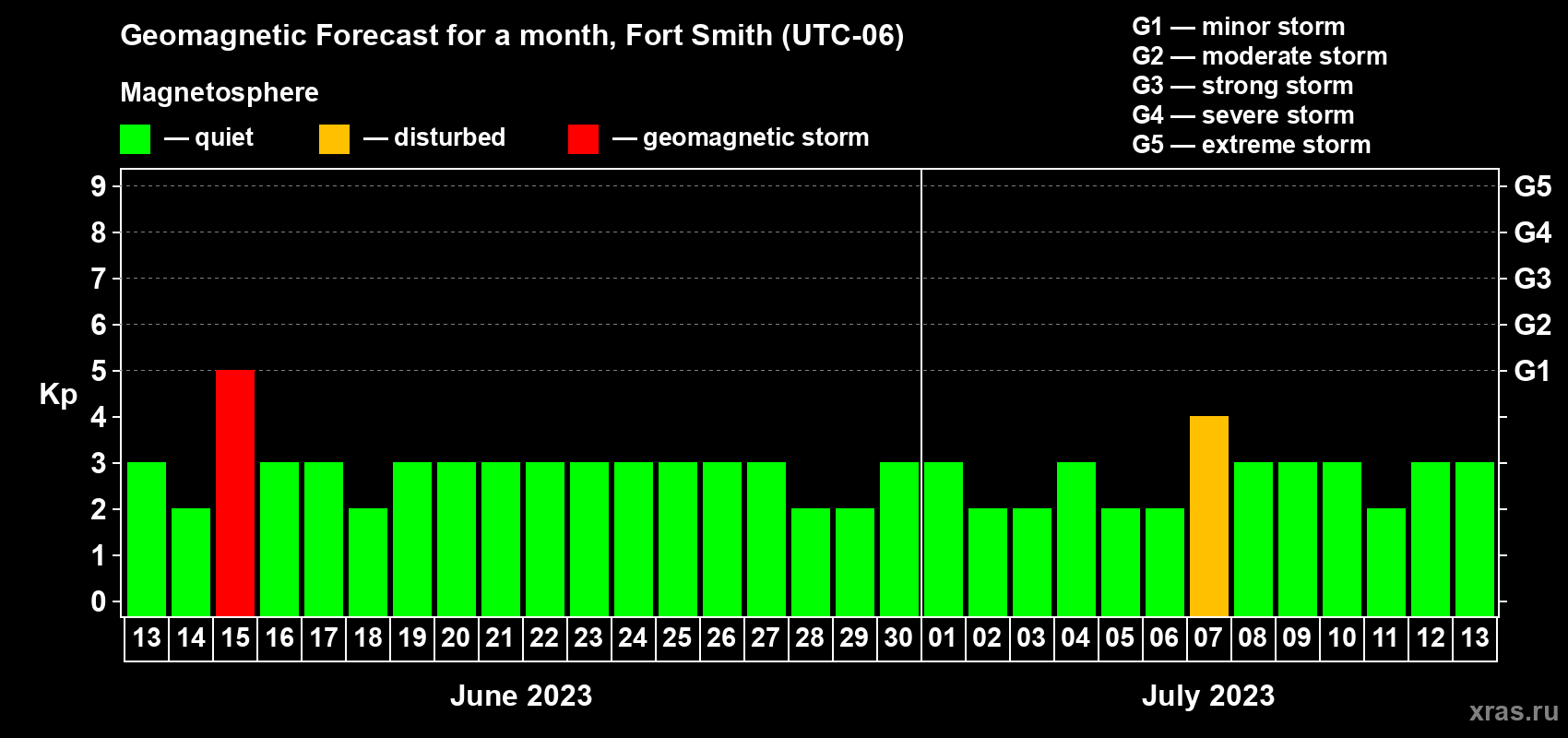Click the green bar for July 04
Screen dimensions: 1568x738
(x=1076, y=539)
